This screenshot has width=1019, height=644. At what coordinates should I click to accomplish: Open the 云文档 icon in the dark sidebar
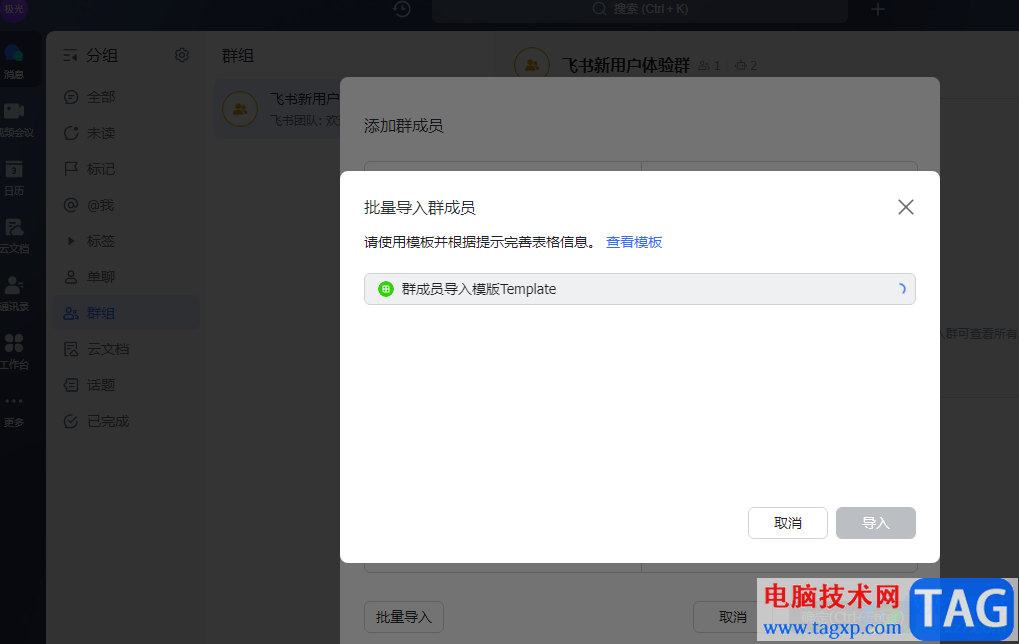[14, 235]
